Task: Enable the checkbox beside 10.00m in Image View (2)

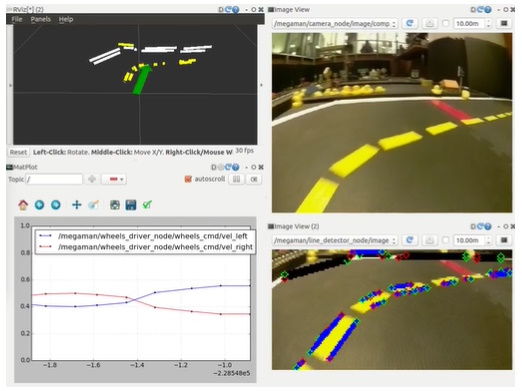Action: (445, 240)
